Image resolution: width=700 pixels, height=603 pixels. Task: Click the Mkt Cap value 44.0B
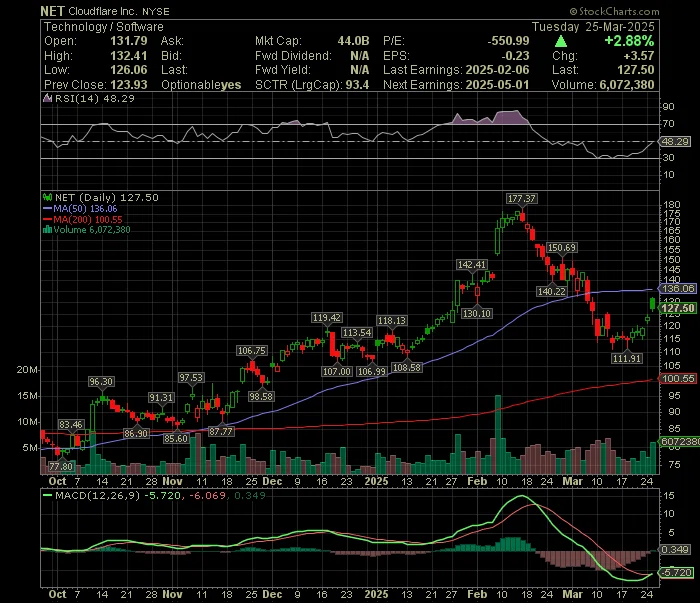click(x=353, y=41)
